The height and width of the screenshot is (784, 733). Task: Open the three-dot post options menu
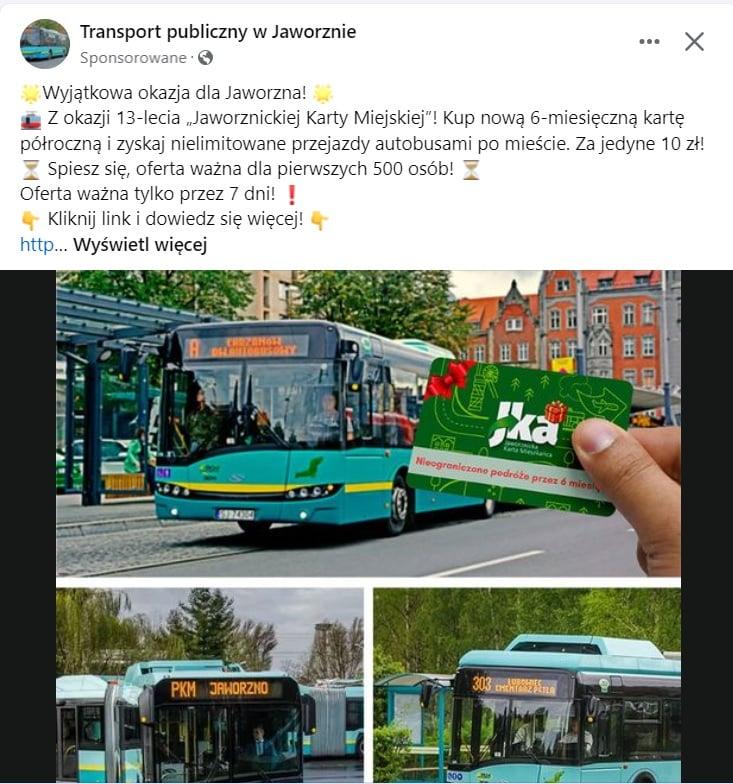pos(649,42)
